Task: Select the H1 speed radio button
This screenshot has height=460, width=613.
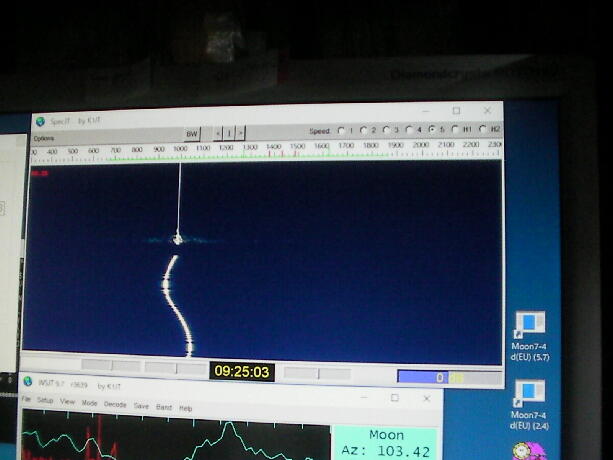Action: click(x=456, y=130)
